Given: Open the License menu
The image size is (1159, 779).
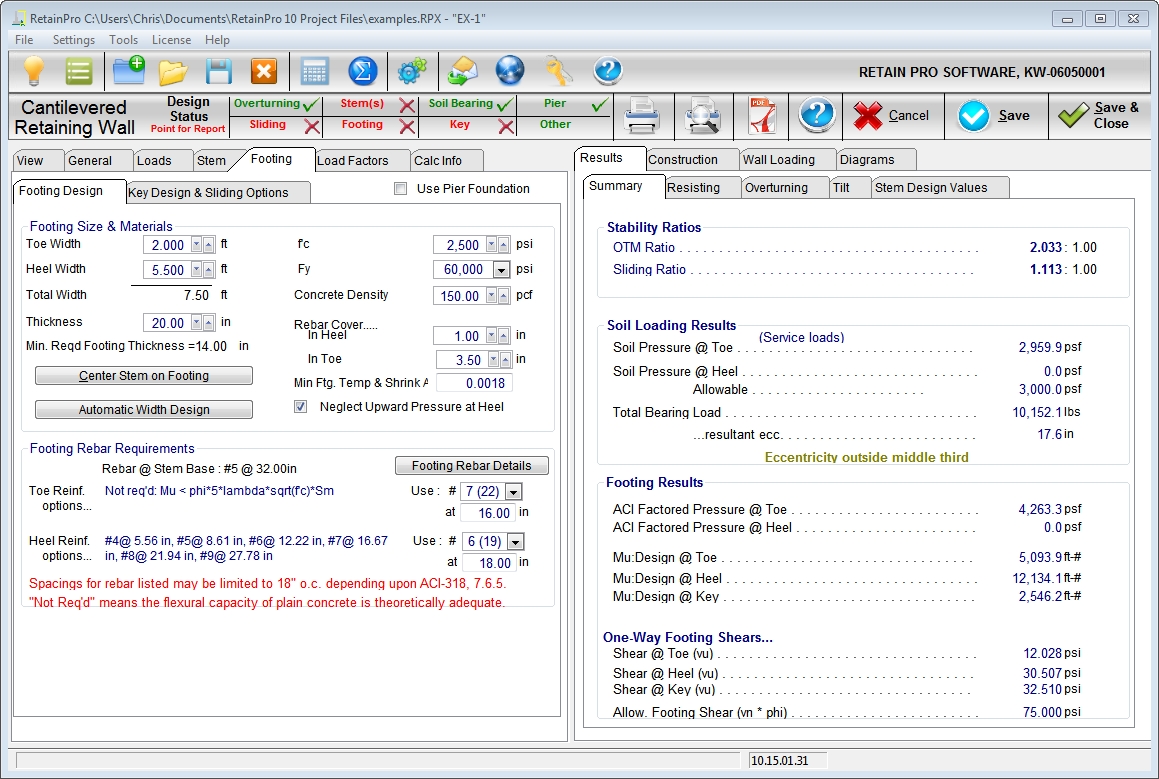Looking at the screenshot, I should (171, 40).
